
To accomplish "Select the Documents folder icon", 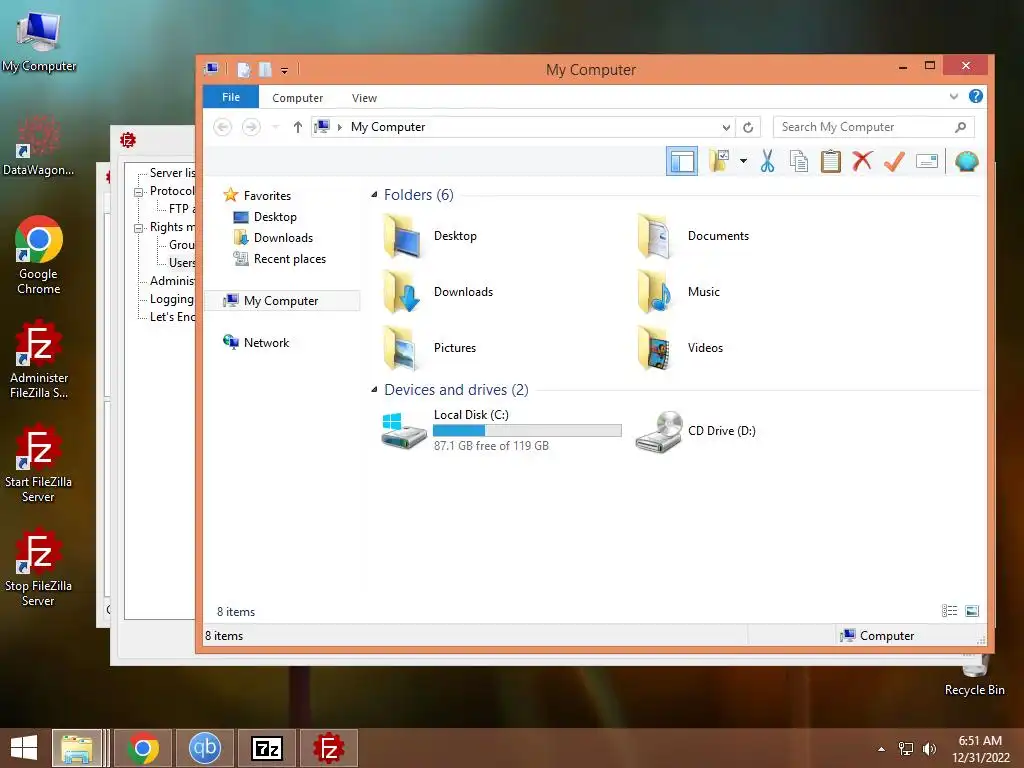I will tap(655, 236).
